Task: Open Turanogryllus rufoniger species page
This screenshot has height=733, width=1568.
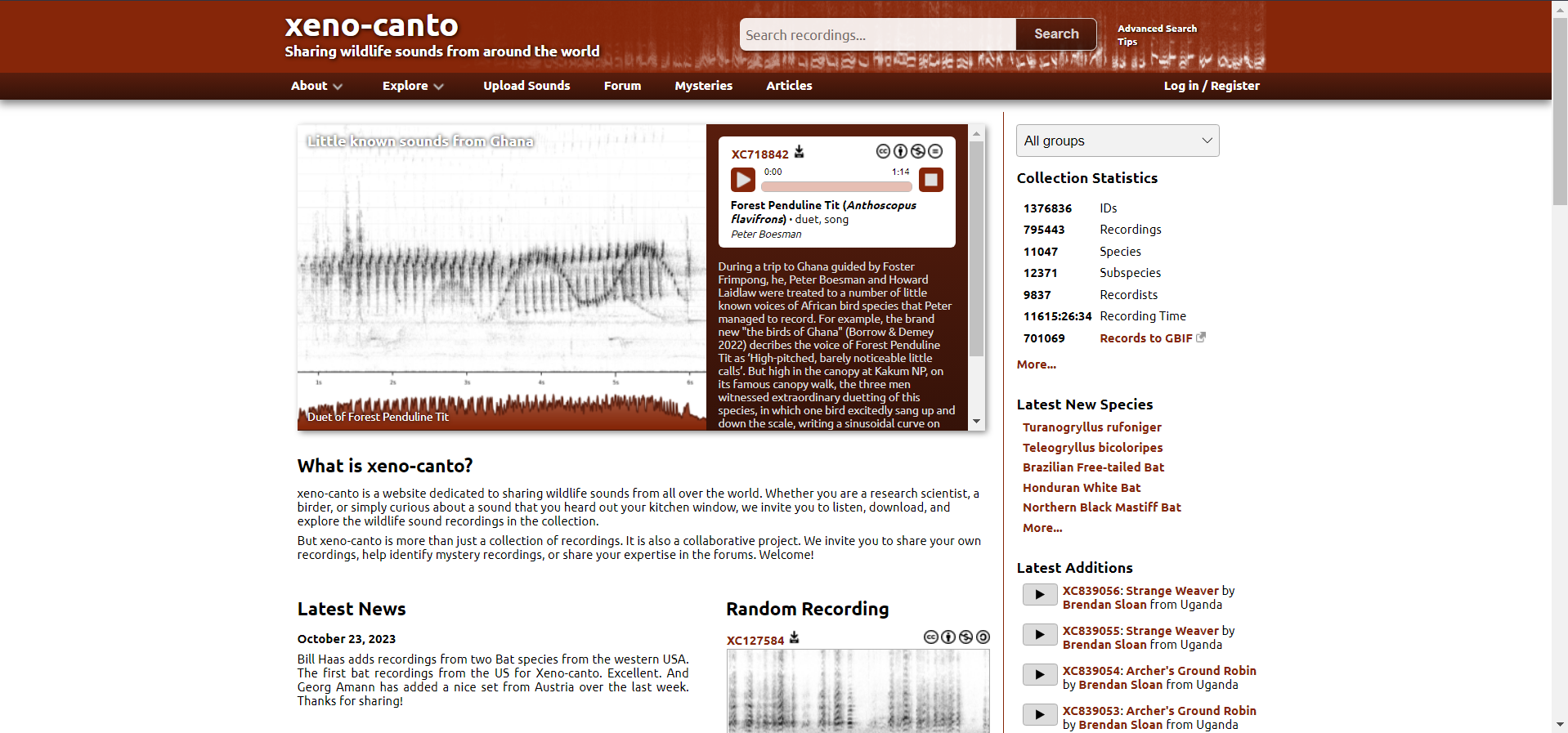Action: pos(1091,427)
